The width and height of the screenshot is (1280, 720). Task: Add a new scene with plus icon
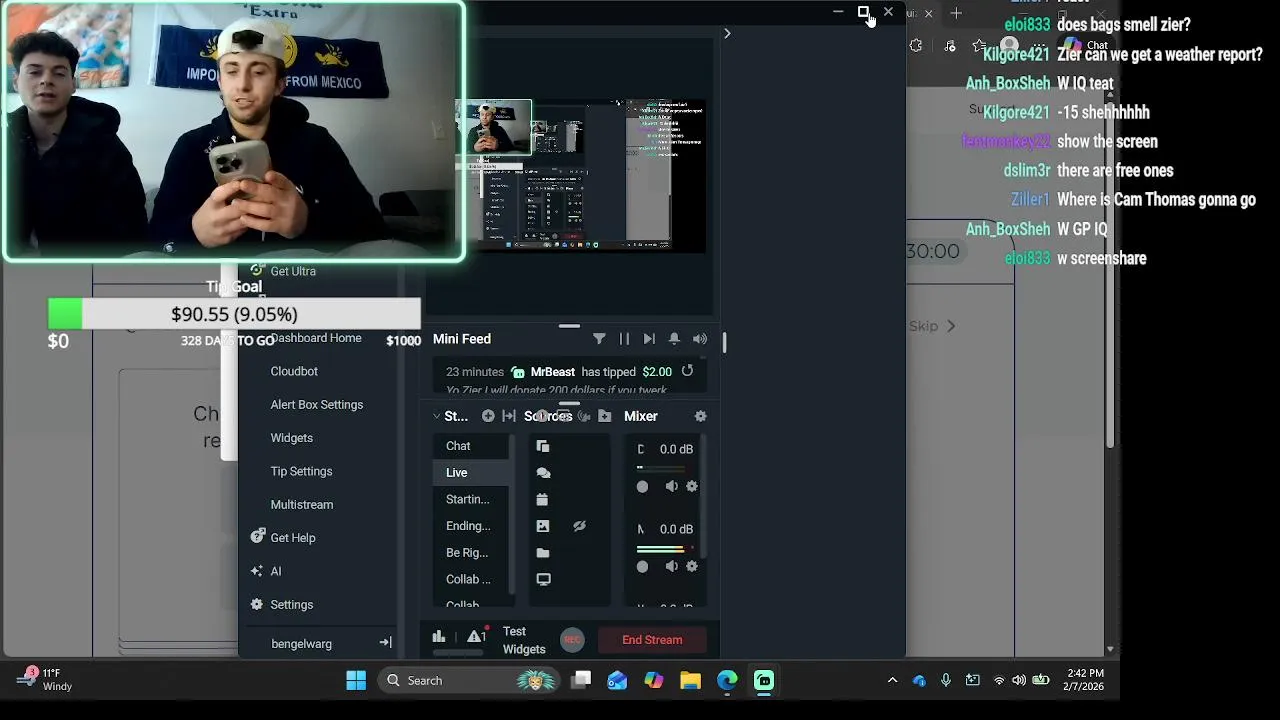(x=488, y=416)
